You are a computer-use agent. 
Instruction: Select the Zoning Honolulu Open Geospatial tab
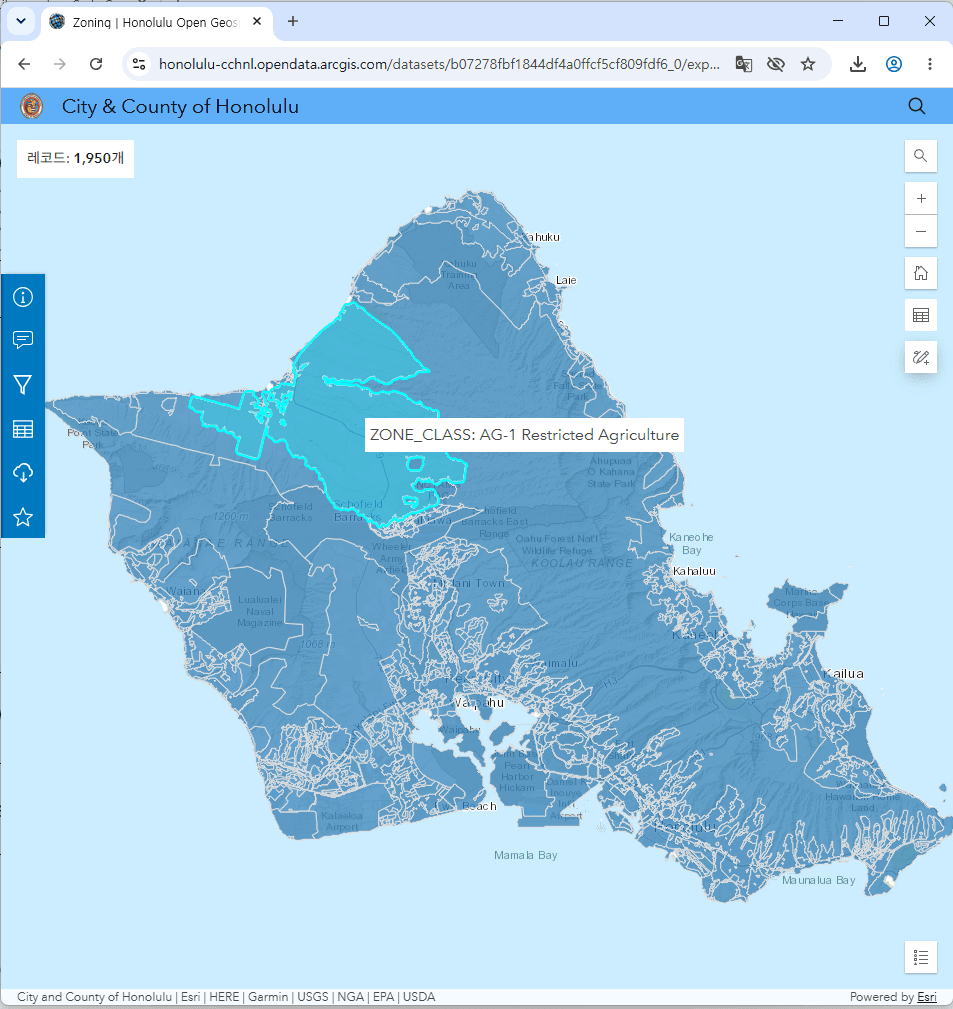pos(155,23)
